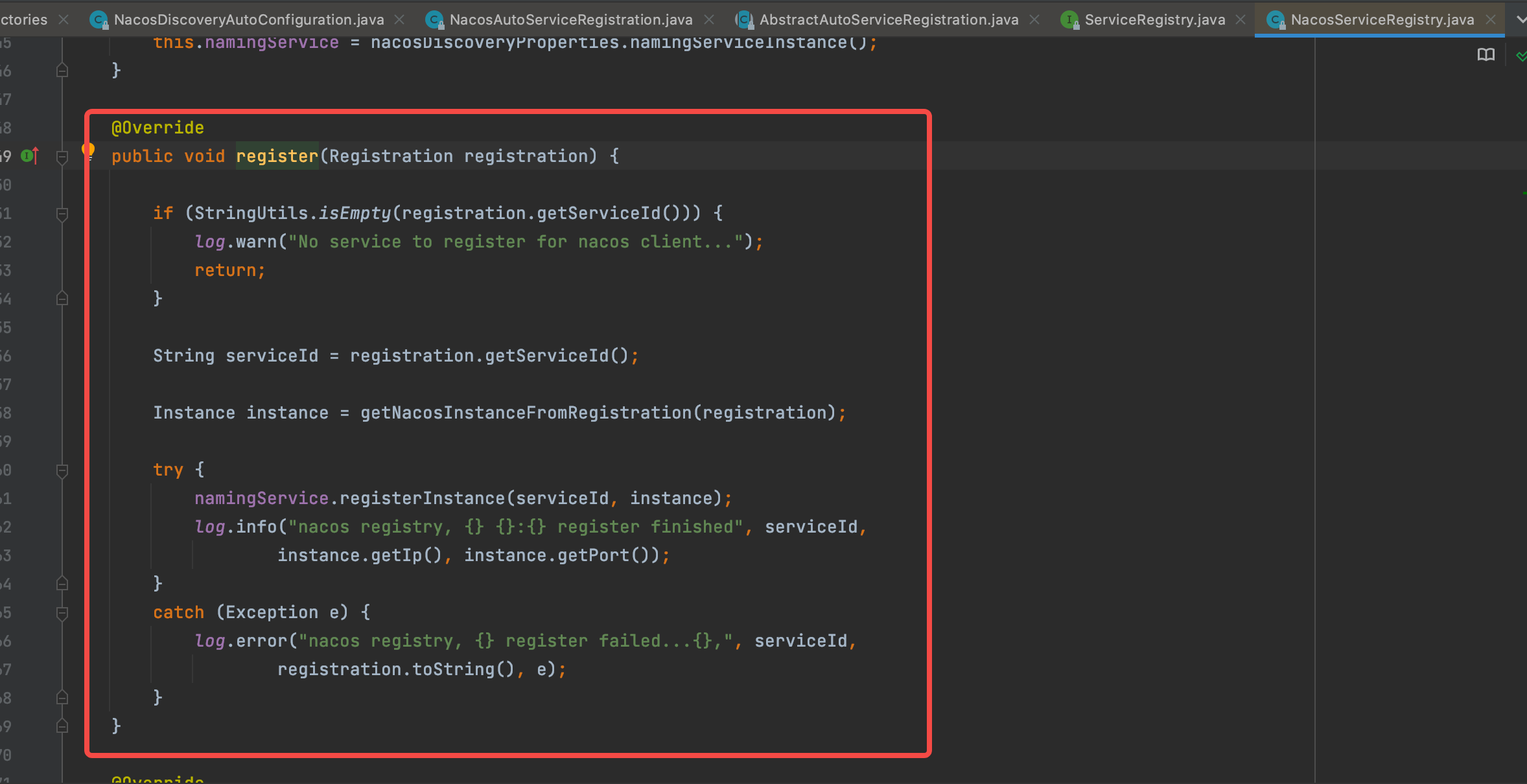The width and height of the screenshot is (1527, 784).
Task: Close the NacosDiscoveryAutoConfiguration.java tab
Action: (x=400, y=20)
